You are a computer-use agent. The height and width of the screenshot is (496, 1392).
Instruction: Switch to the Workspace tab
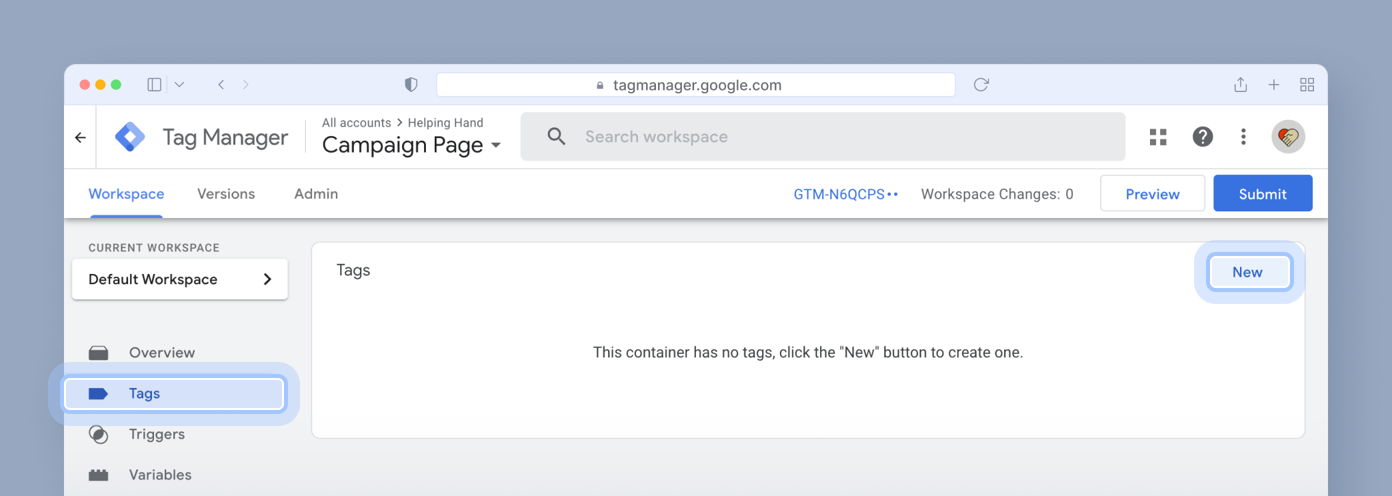126,194
